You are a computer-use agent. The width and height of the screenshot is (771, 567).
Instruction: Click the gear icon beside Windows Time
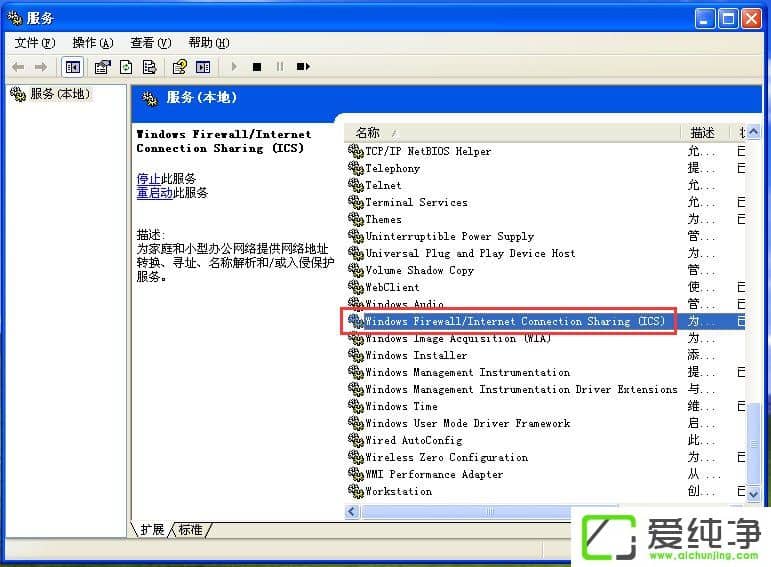(356, 406)
